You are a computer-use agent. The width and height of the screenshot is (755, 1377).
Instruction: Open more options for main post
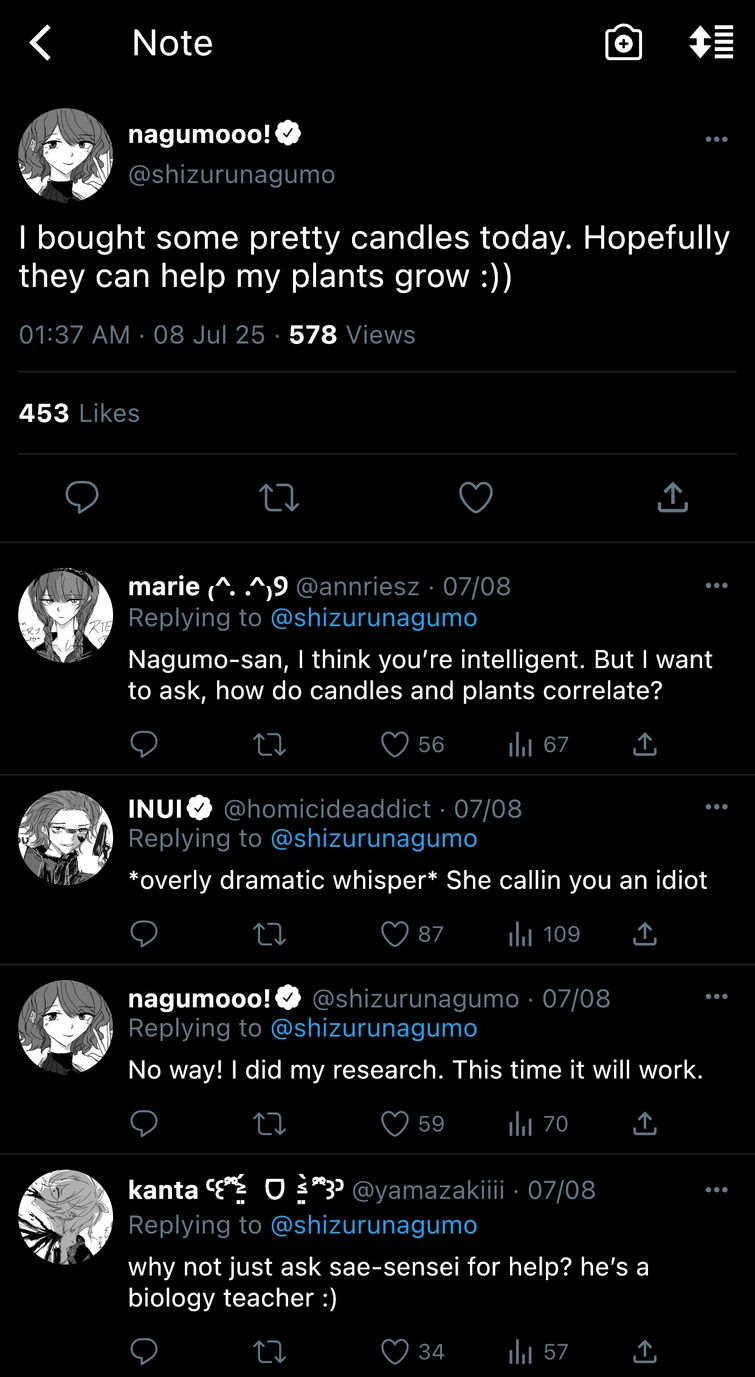(716, 139)
